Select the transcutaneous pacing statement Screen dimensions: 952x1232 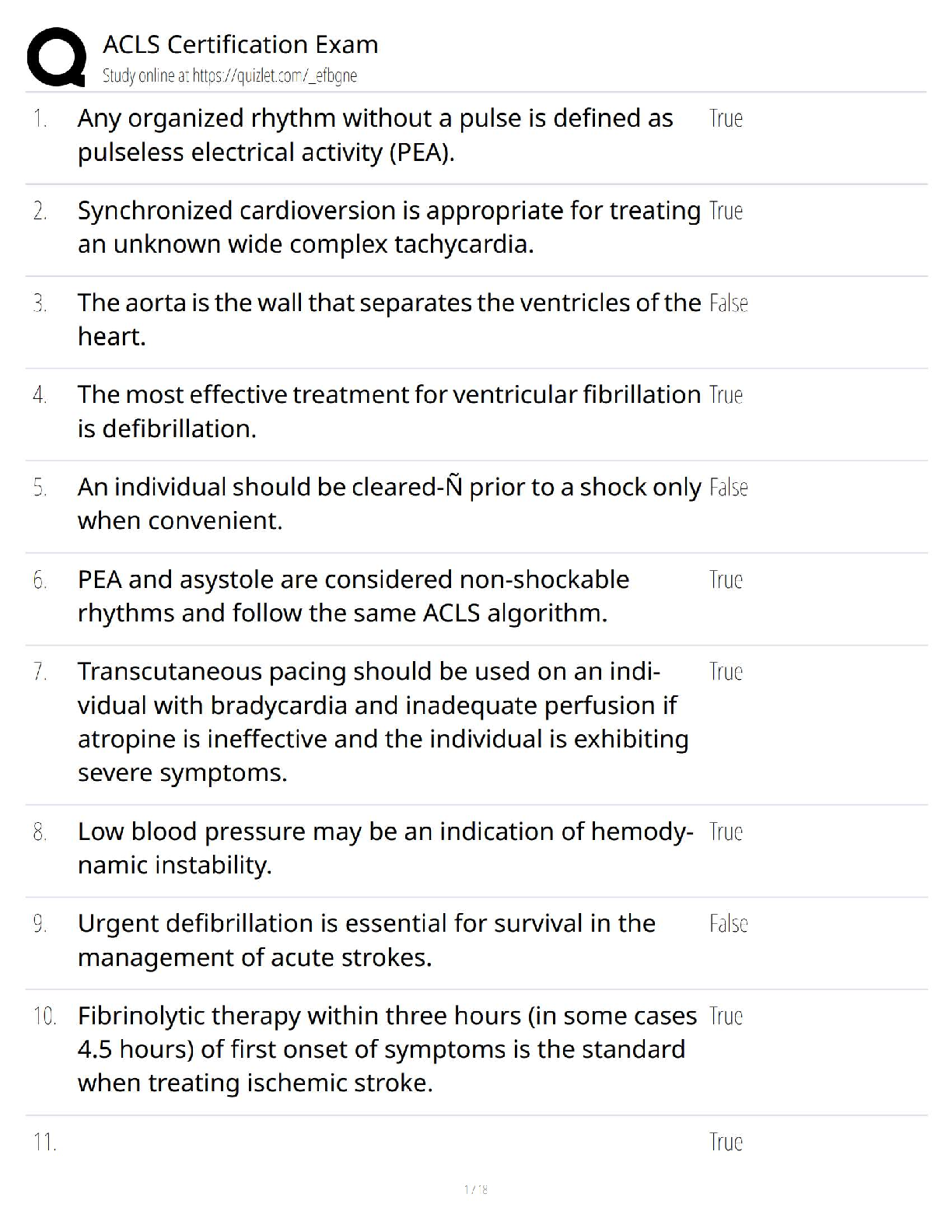point(383,722)
